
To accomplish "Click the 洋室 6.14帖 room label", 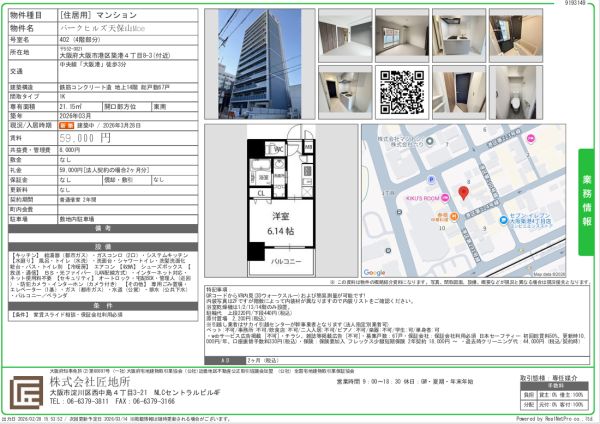I will 280,223.
